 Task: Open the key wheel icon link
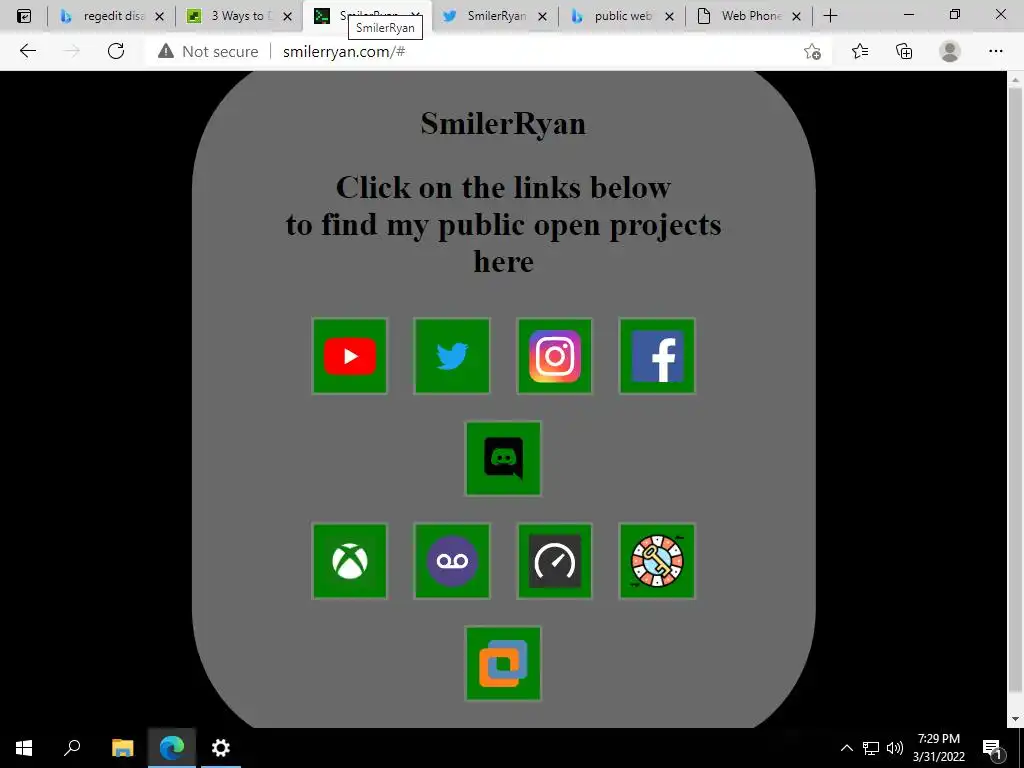pyautogui.click(x=657, y=561)
